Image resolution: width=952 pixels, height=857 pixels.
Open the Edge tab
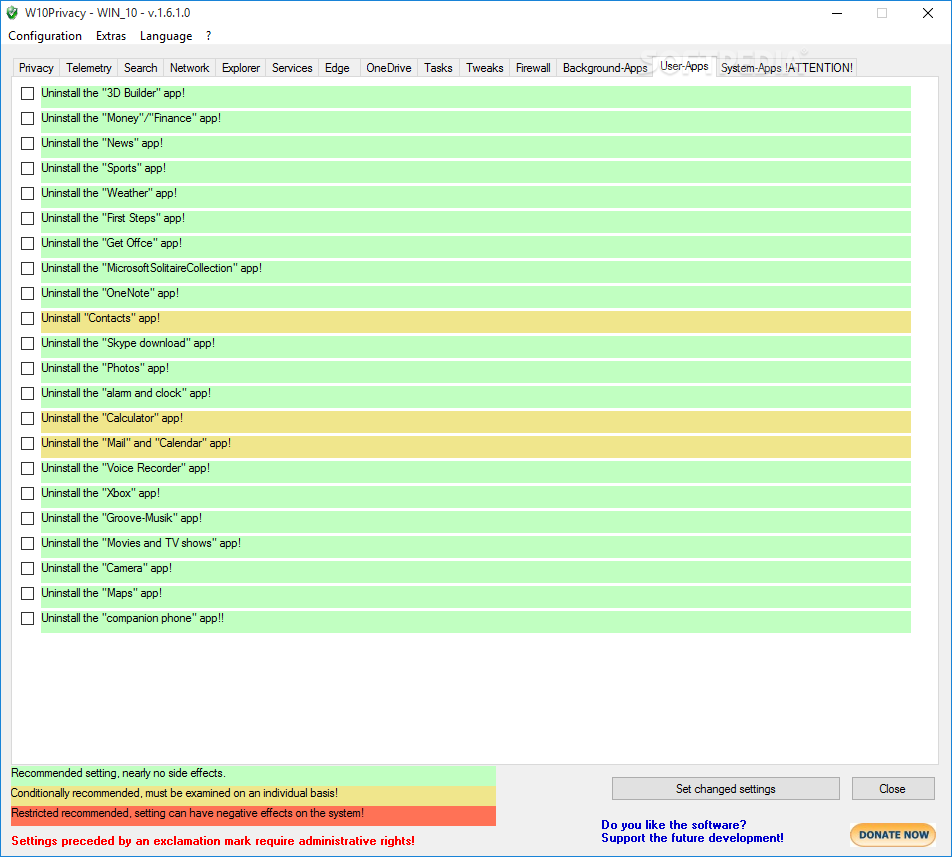tap(337, 68)
